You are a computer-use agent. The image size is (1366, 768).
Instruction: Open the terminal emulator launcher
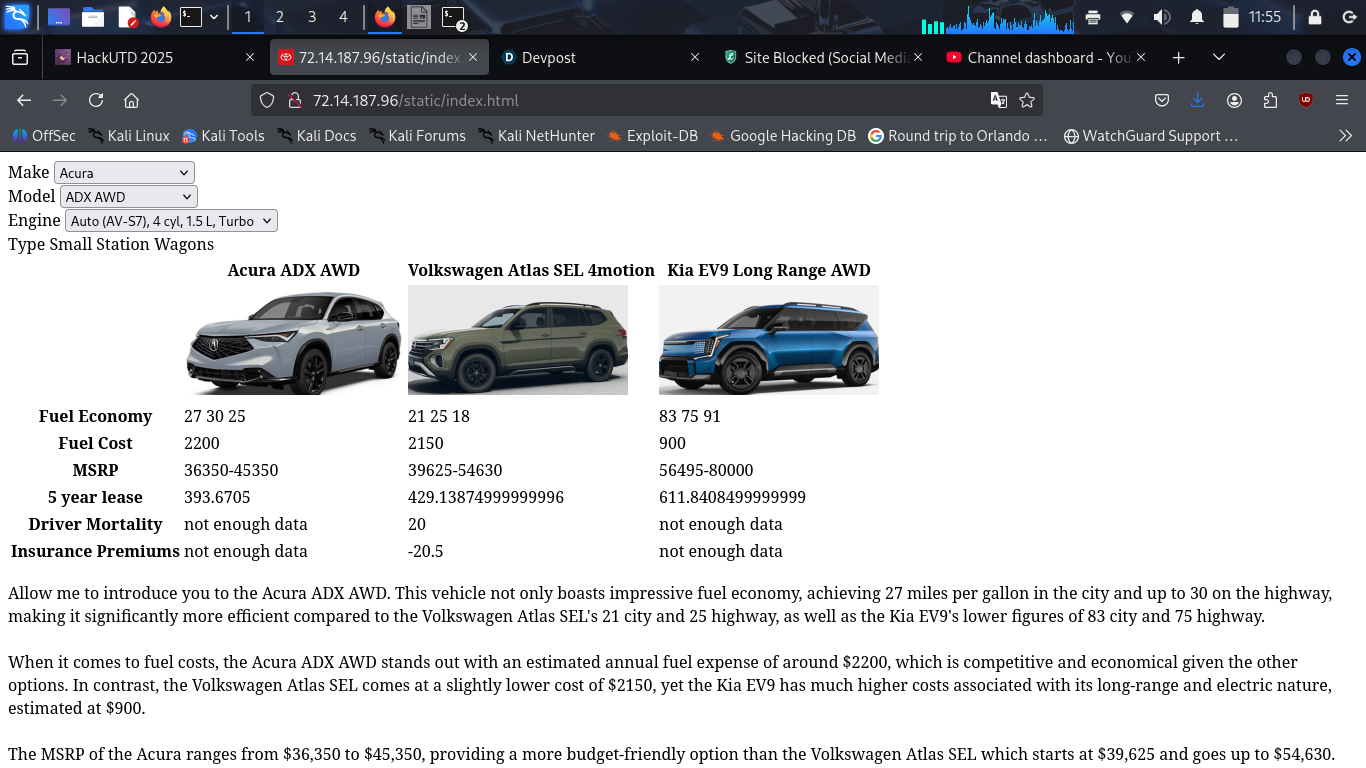(x=191, y=17)
